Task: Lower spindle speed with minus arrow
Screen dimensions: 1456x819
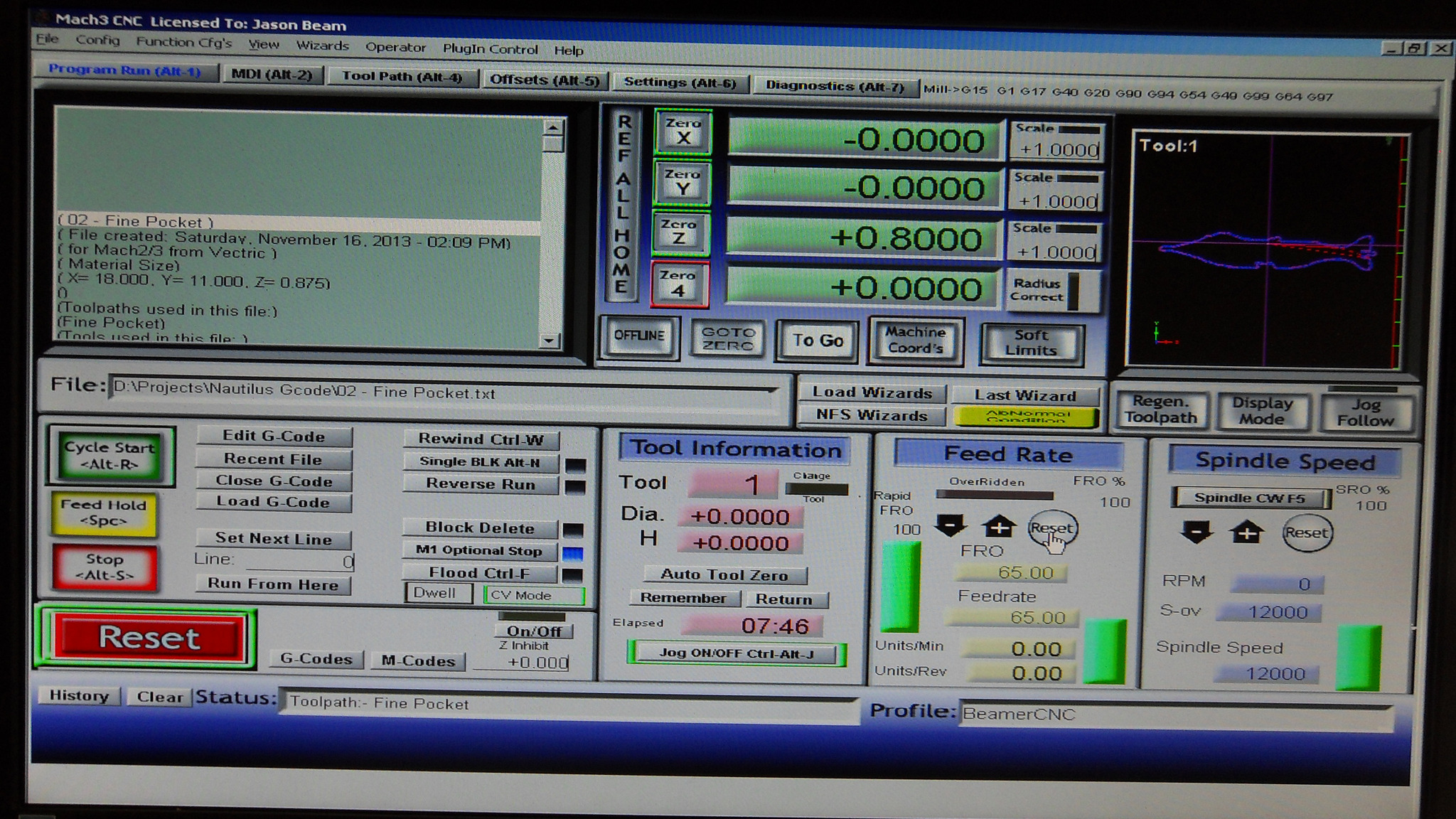Action: tap(1196, 532)
